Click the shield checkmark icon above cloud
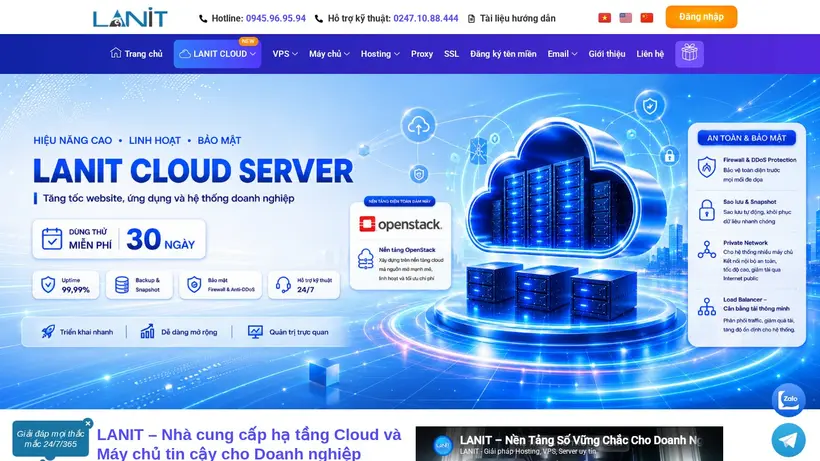 click(650, 107)
